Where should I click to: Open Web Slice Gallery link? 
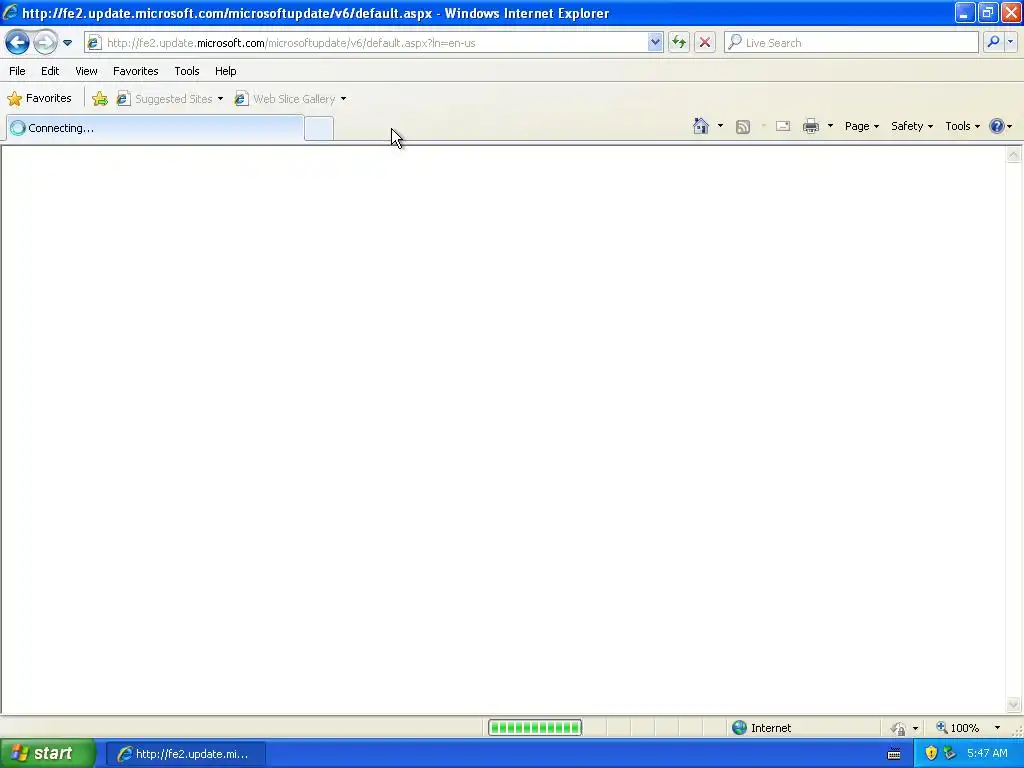tap(285, 99)
